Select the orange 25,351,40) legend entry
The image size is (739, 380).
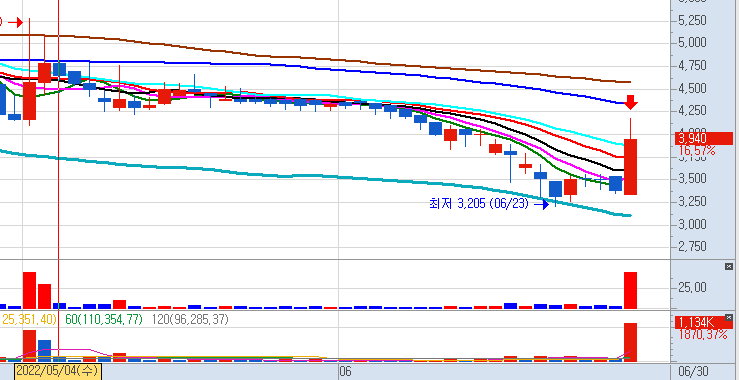[28, 320]
